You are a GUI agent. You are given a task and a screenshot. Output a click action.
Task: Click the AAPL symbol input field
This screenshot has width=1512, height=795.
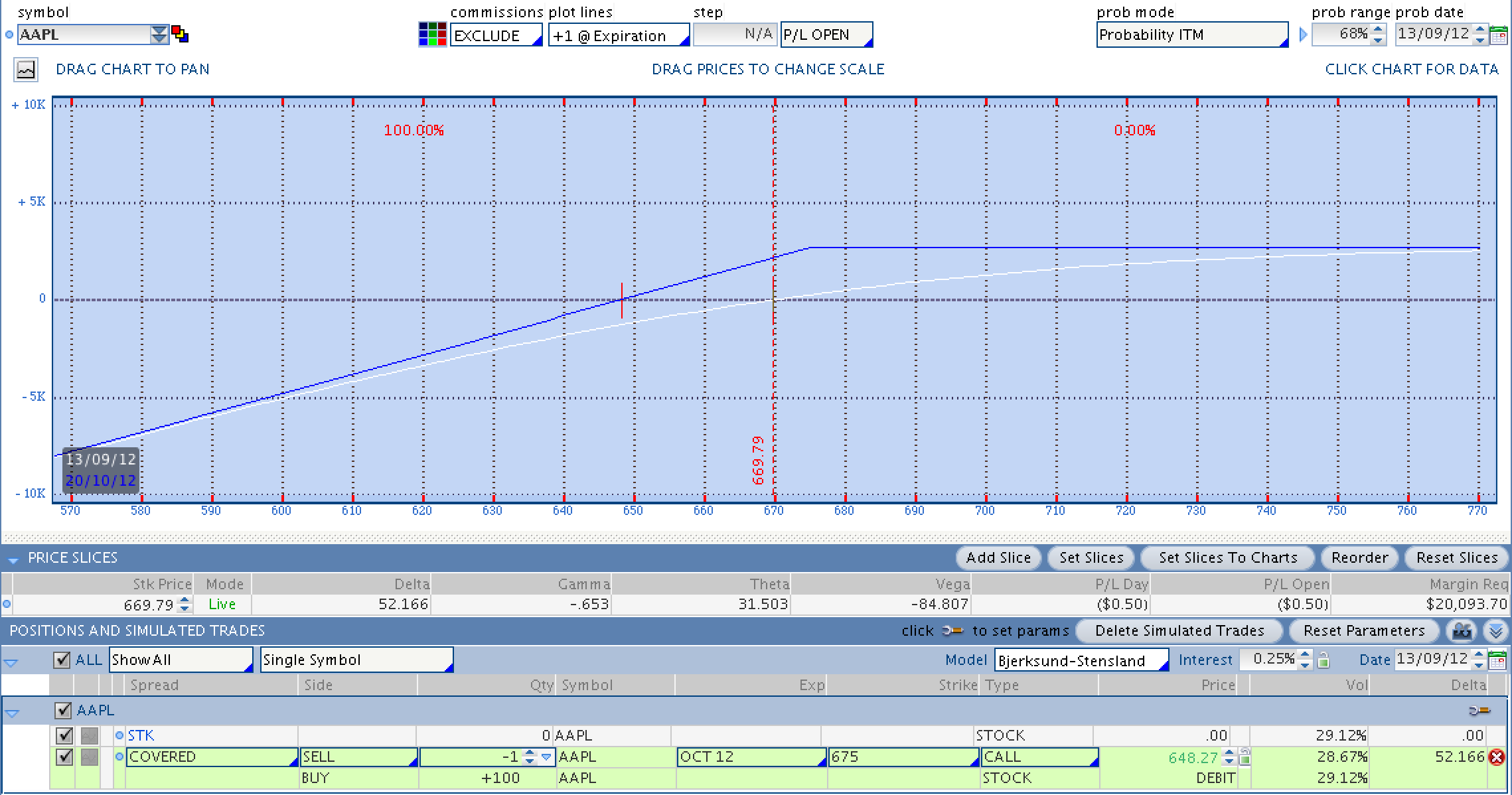click(83, 35)
